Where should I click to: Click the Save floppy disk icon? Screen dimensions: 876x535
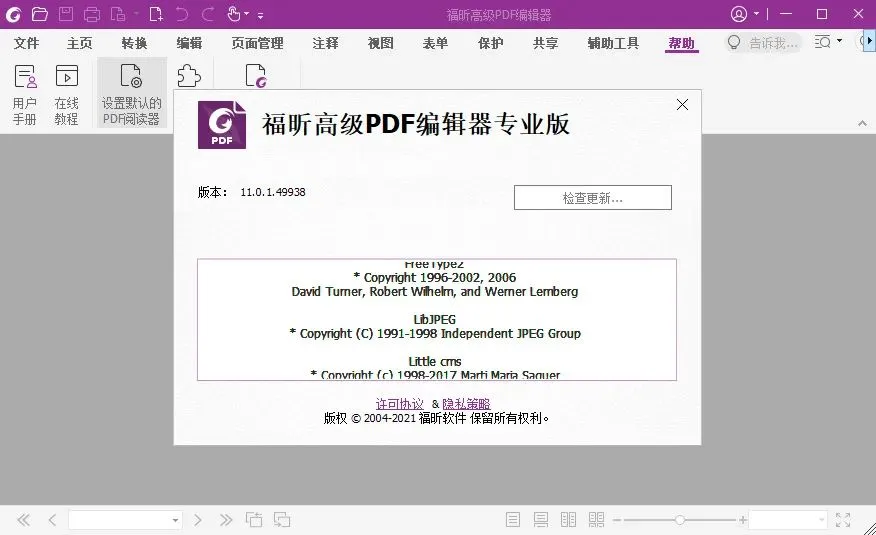point(66,14)
